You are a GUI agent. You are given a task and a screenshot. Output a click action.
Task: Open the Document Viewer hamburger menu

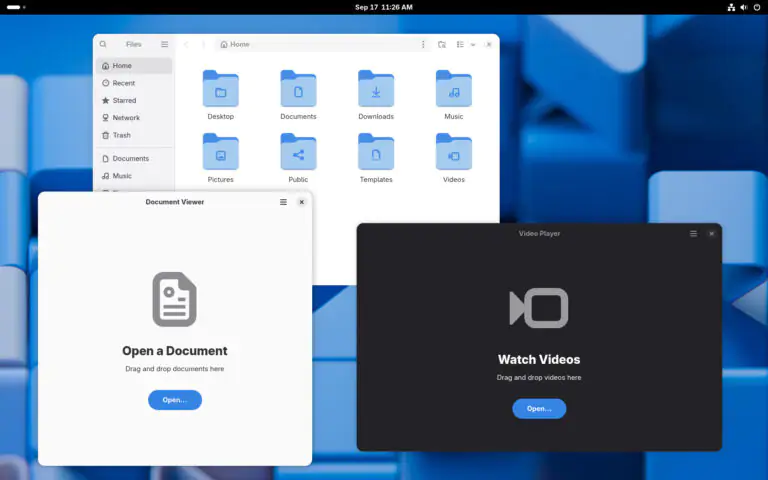283,202
